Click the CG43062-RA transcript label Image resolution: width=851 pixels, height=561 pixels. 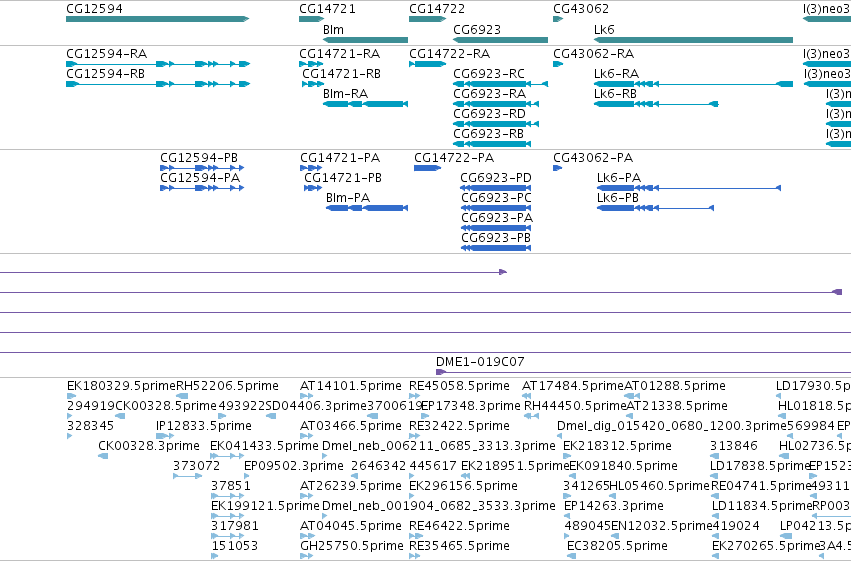tap(593, 54)
